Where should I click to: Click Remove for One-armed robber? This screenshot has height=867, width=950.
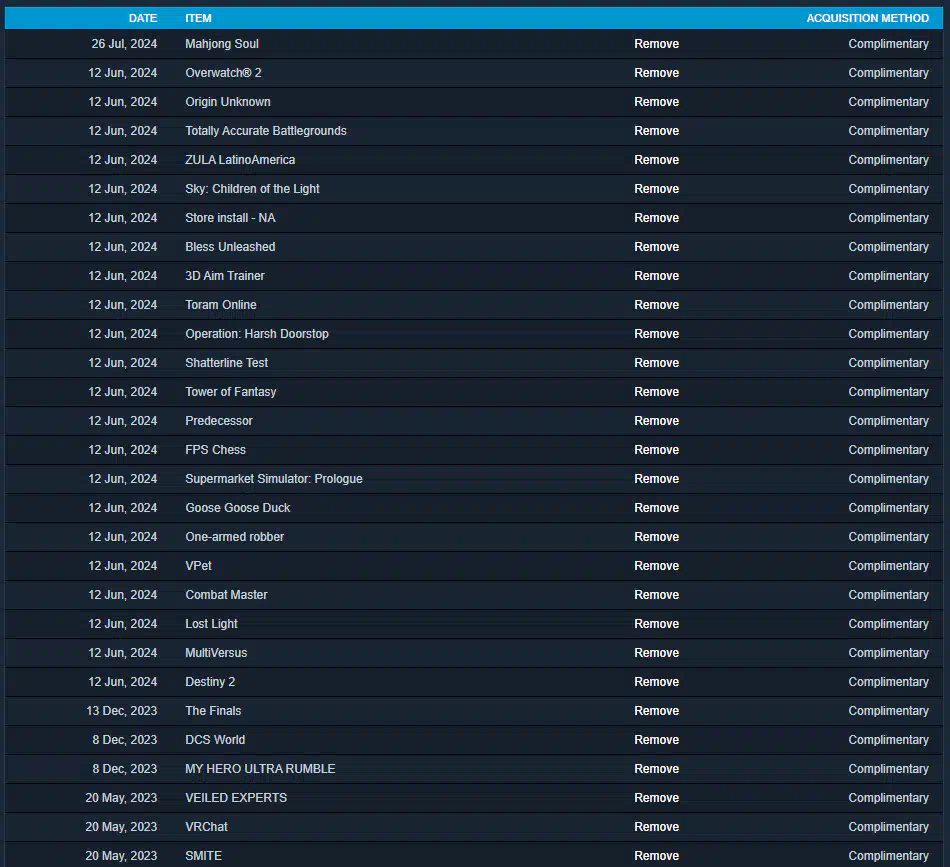pos(656,537)
